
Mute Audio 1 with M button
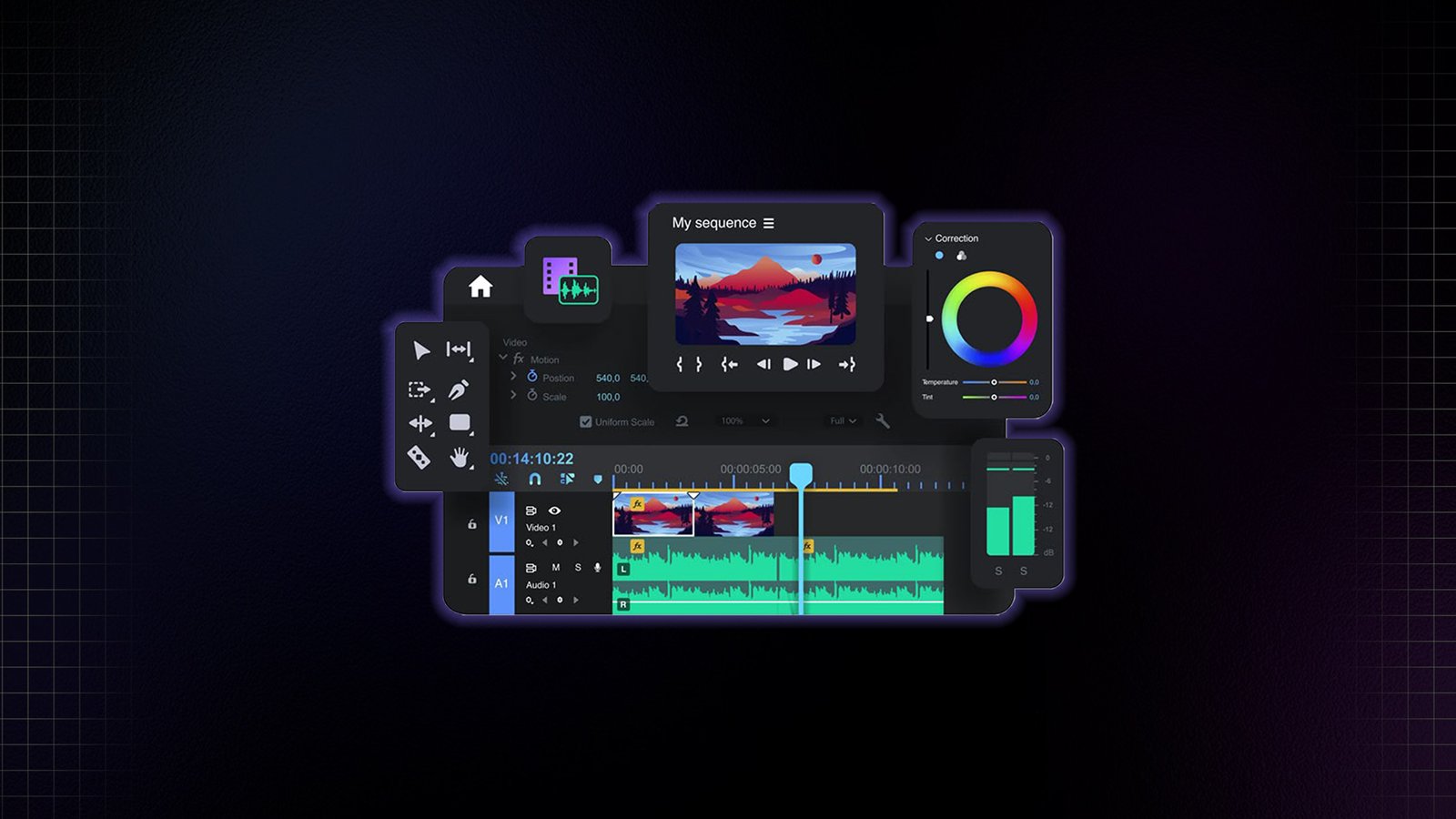point(555,567)
